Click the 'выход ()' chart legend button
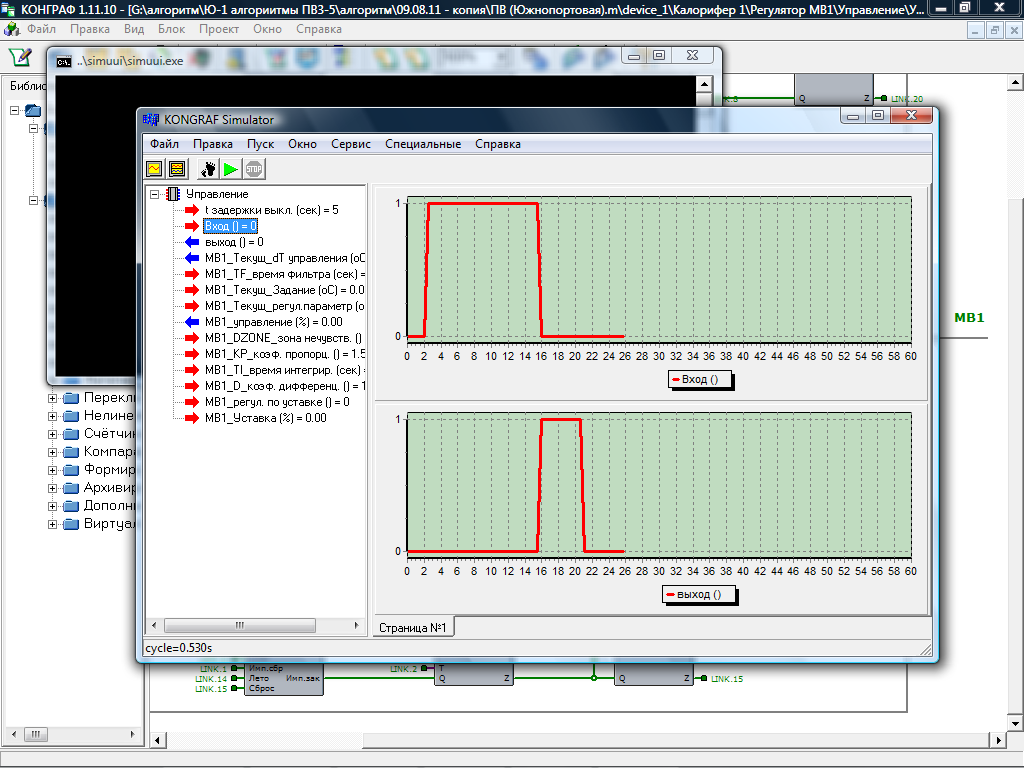Screen dimensions: 1024x768 (699, 594)
